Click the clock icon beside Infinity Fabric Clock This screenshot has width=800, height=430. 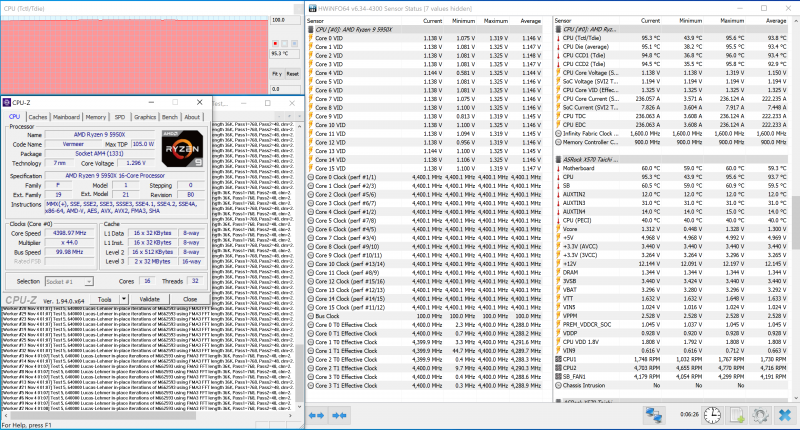pos(558,134)
